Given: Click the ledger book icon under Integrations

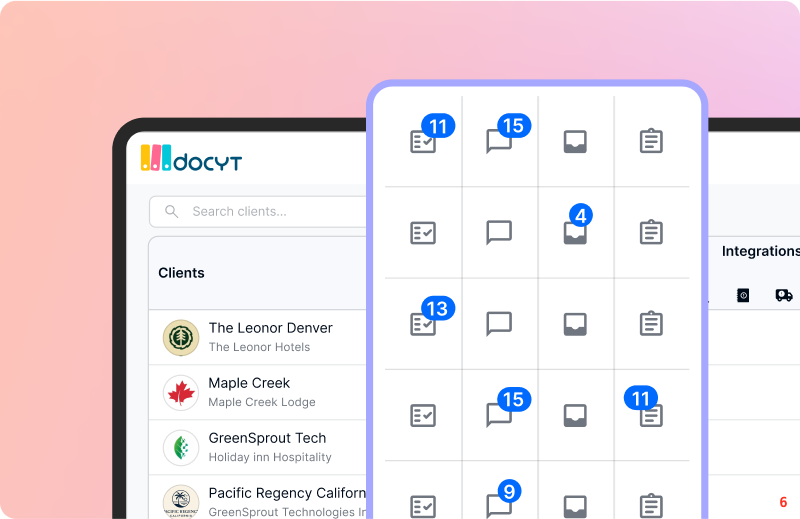Looking at the screenshot, I should (x=743, y=295).
